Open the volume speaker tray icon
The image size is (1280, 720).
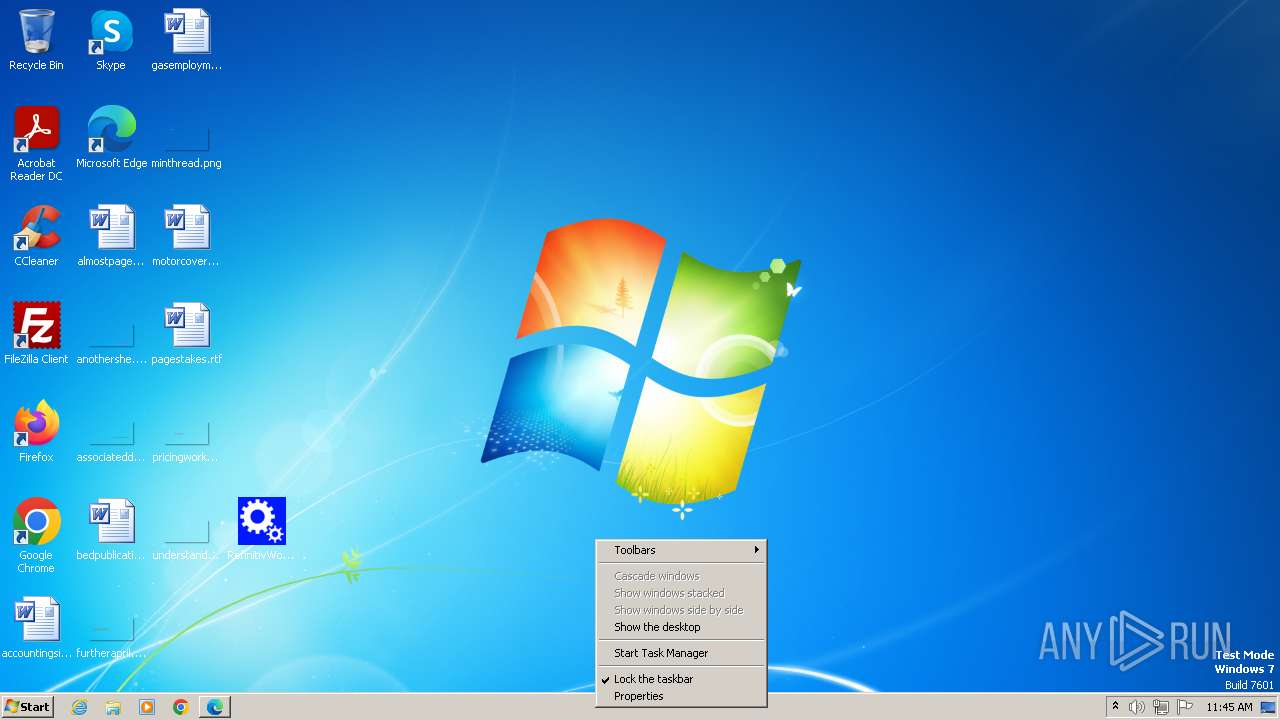(x=1137, y=707)
